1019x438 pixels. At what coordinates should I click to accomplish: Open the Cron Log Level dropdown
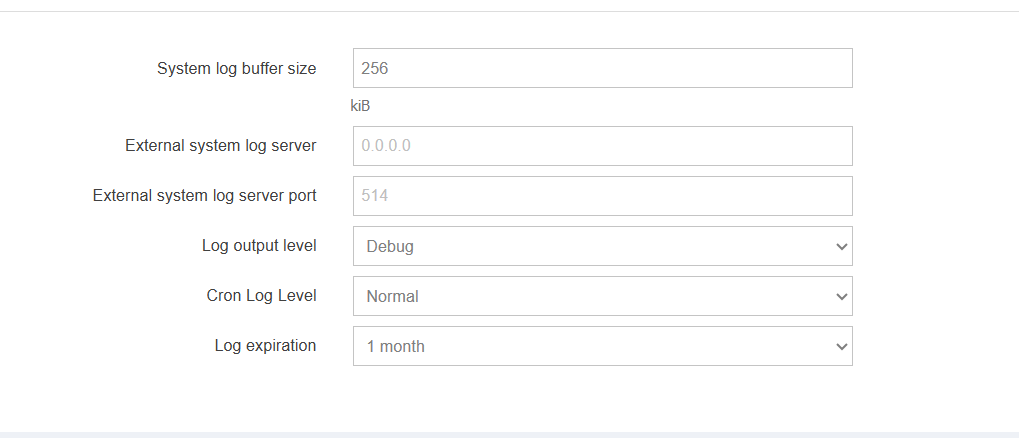point(602,296)
